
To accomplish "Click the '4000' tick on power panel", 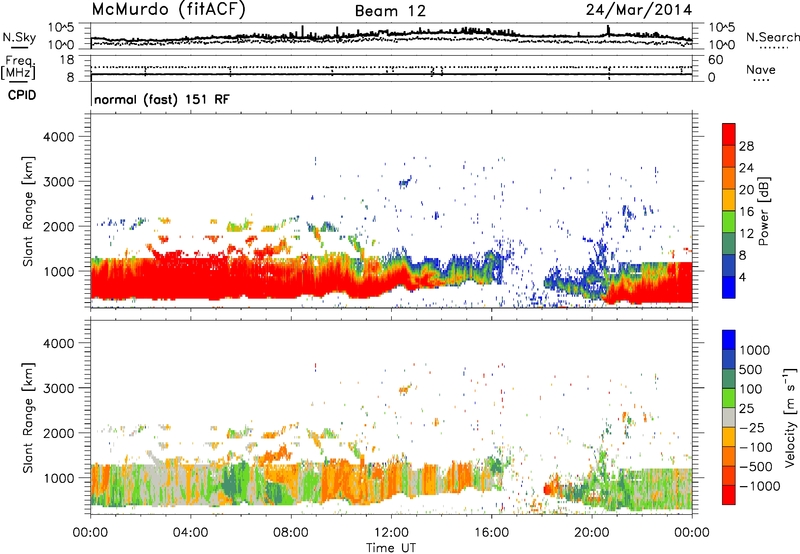I will (59, 137).
